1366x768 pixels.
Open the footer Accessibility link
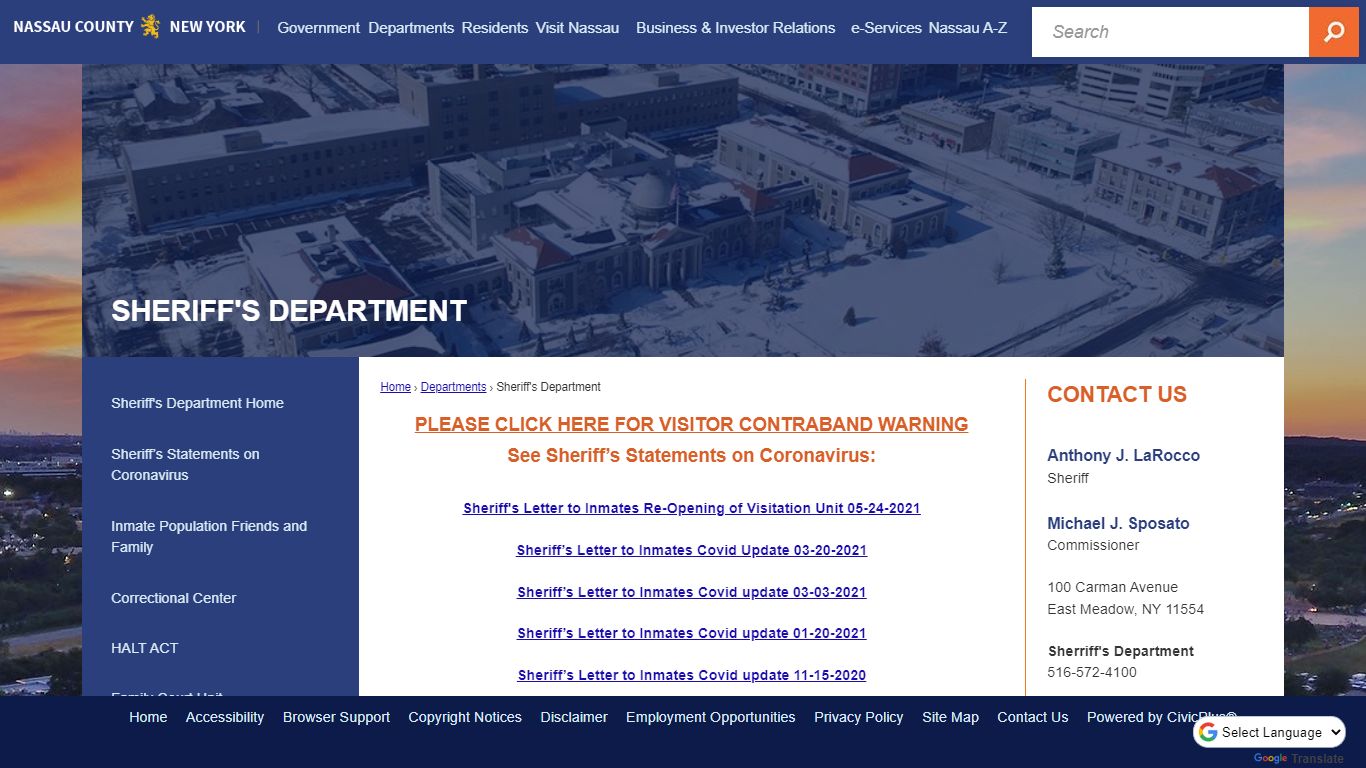(x=225, y=717)
